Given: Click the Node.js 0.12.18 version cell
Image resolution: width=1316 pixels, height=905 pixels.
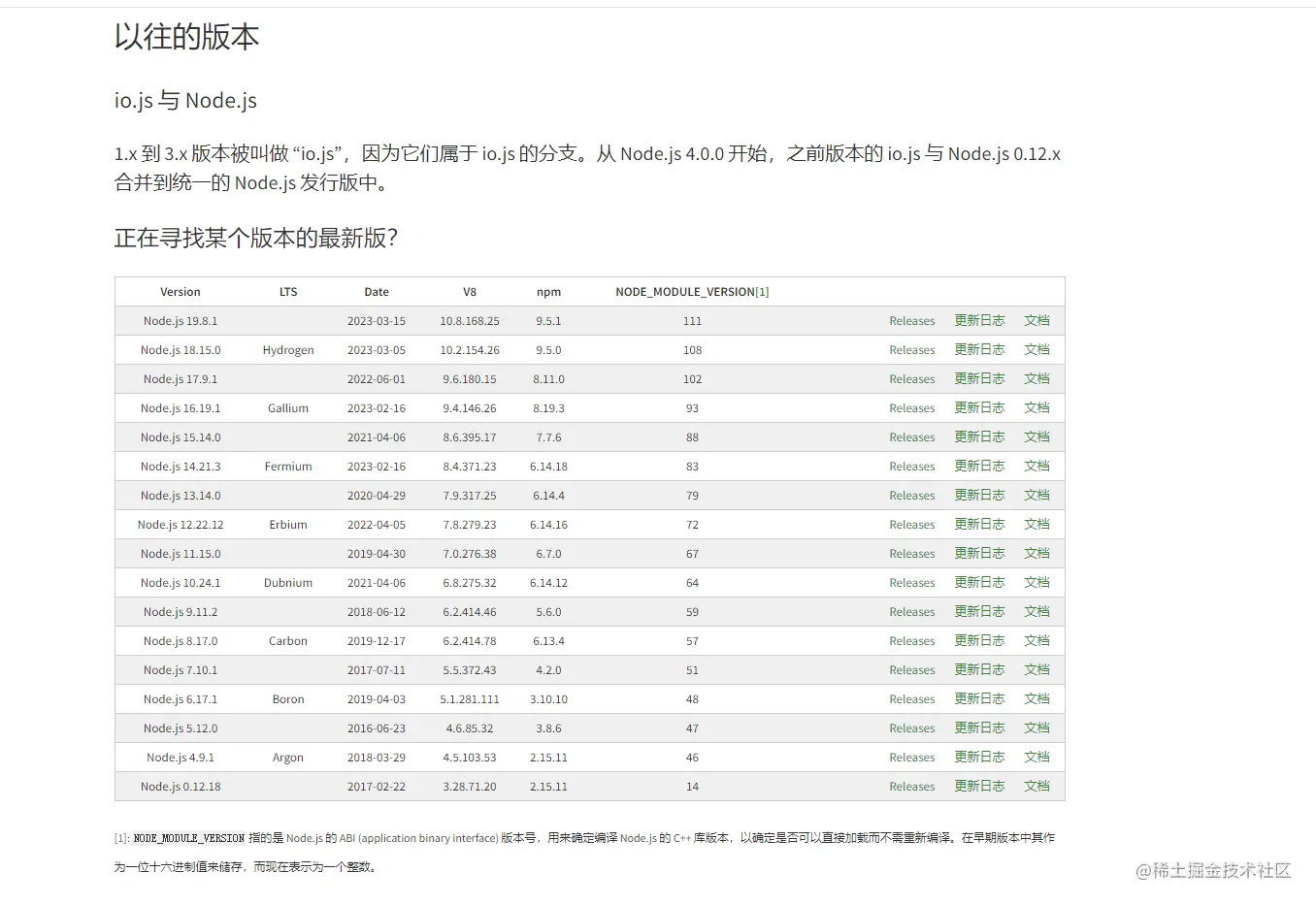Looking at the screenshot, I should coord(181,787).
